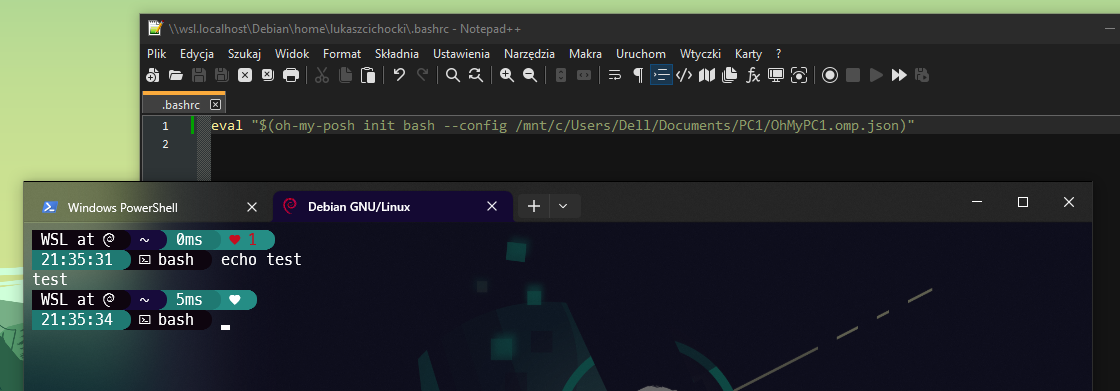Open Find with the magnifier icon
1120x391 pixels.
pyautogui.click(x=453, y=75)
